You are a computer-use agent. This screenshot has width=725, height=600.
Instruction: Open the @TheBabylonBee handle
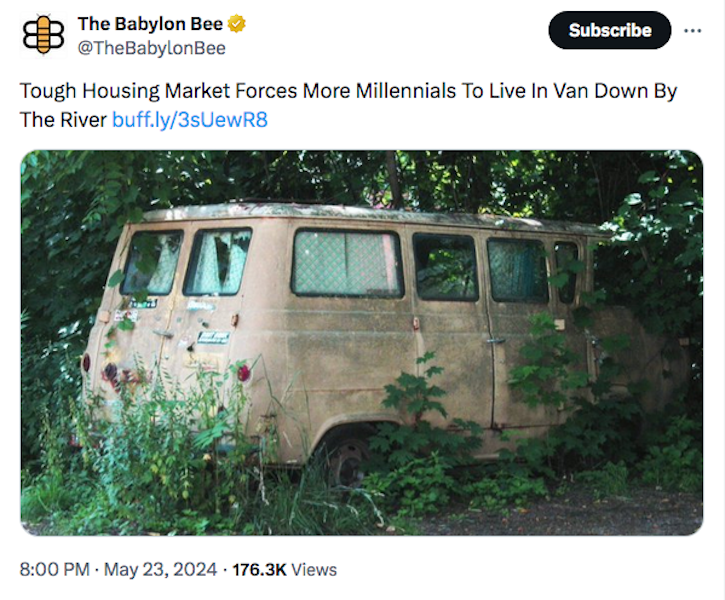click(x=151, y=48)
